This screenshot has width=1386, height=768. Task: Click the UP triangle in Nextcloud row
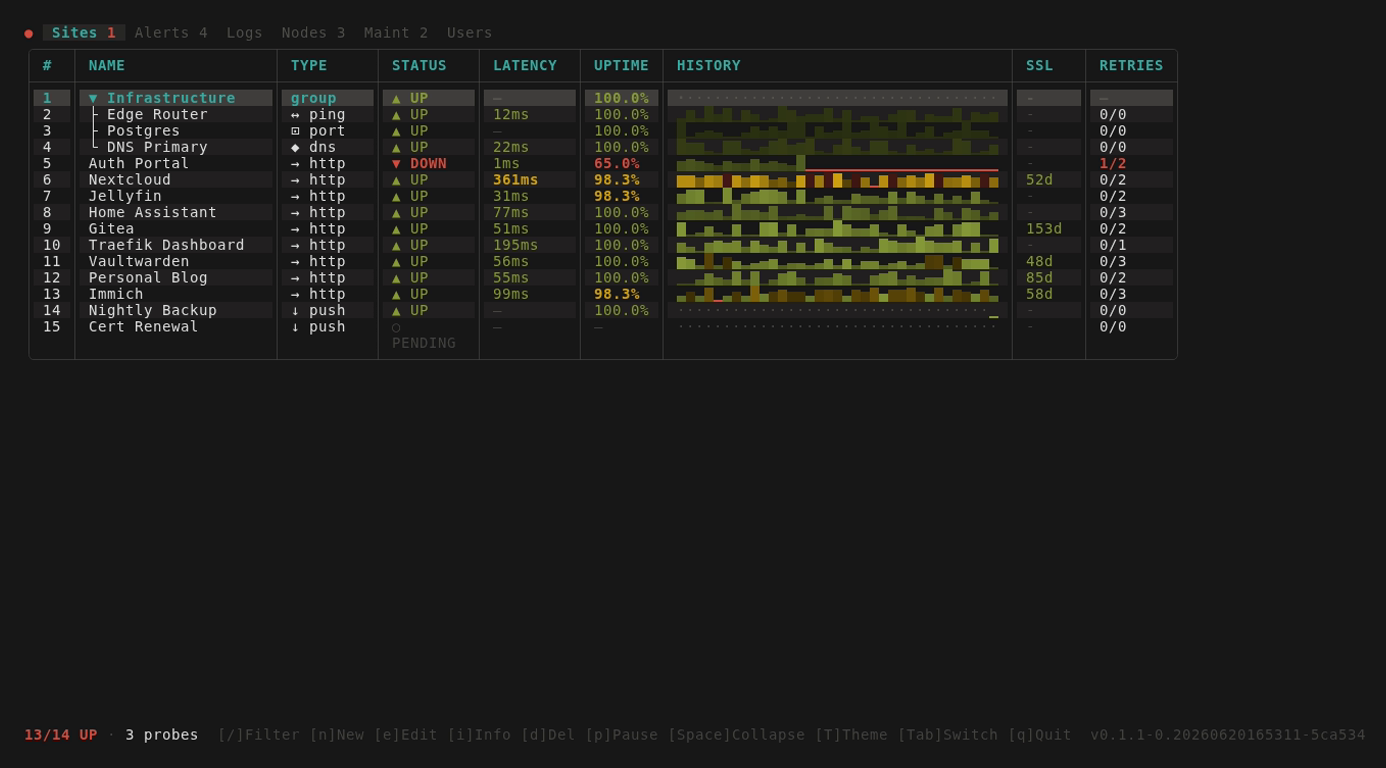pyautogui.click(x=396, y=180)
